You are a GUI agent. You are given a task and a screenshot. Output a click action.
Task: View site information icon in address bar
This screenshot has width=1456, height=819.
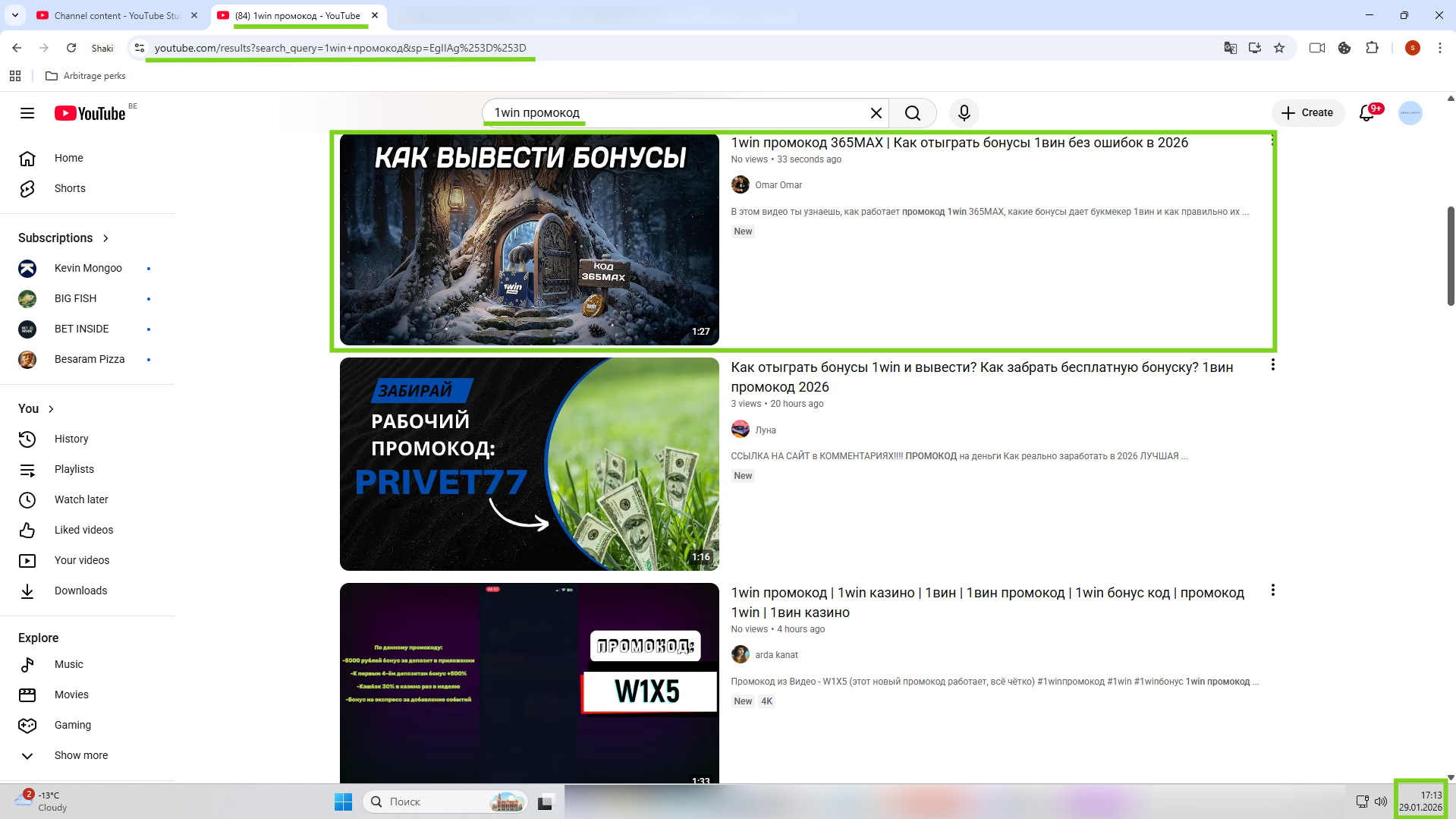tap(139, 48)
